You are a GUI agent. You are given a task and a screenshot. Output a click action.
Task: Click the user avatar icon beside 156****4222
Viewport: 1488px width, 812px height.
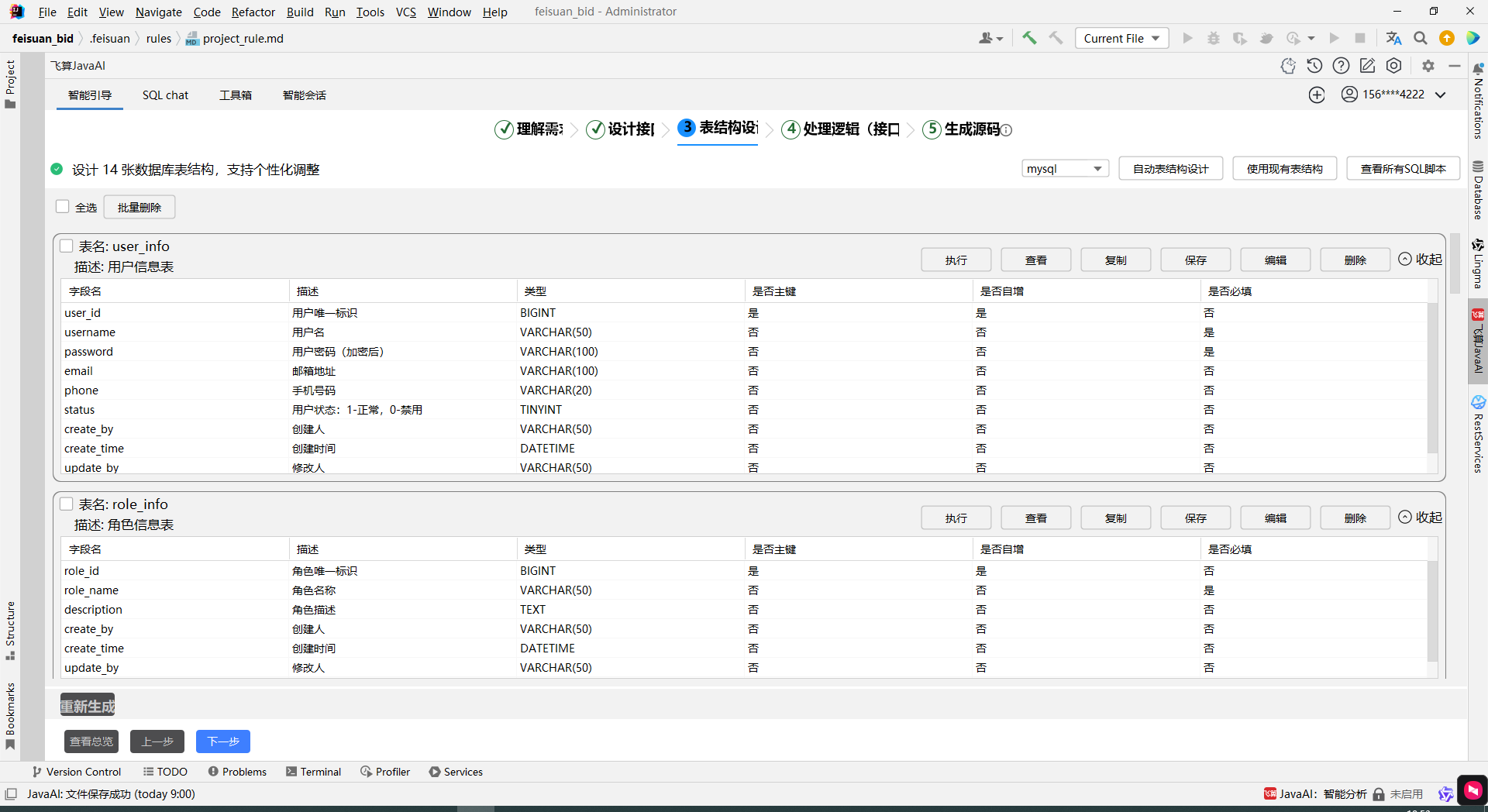pos(1349,95)
